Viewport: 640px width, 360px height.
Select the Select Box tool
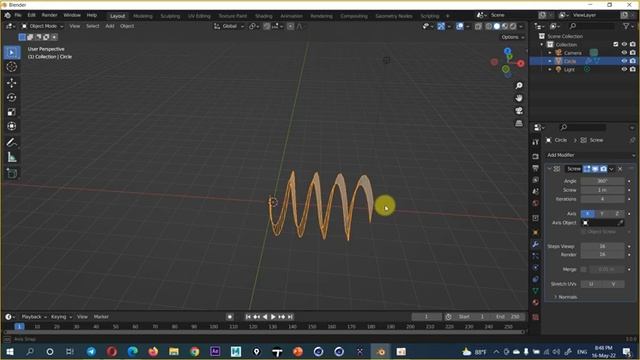[11, 53]
